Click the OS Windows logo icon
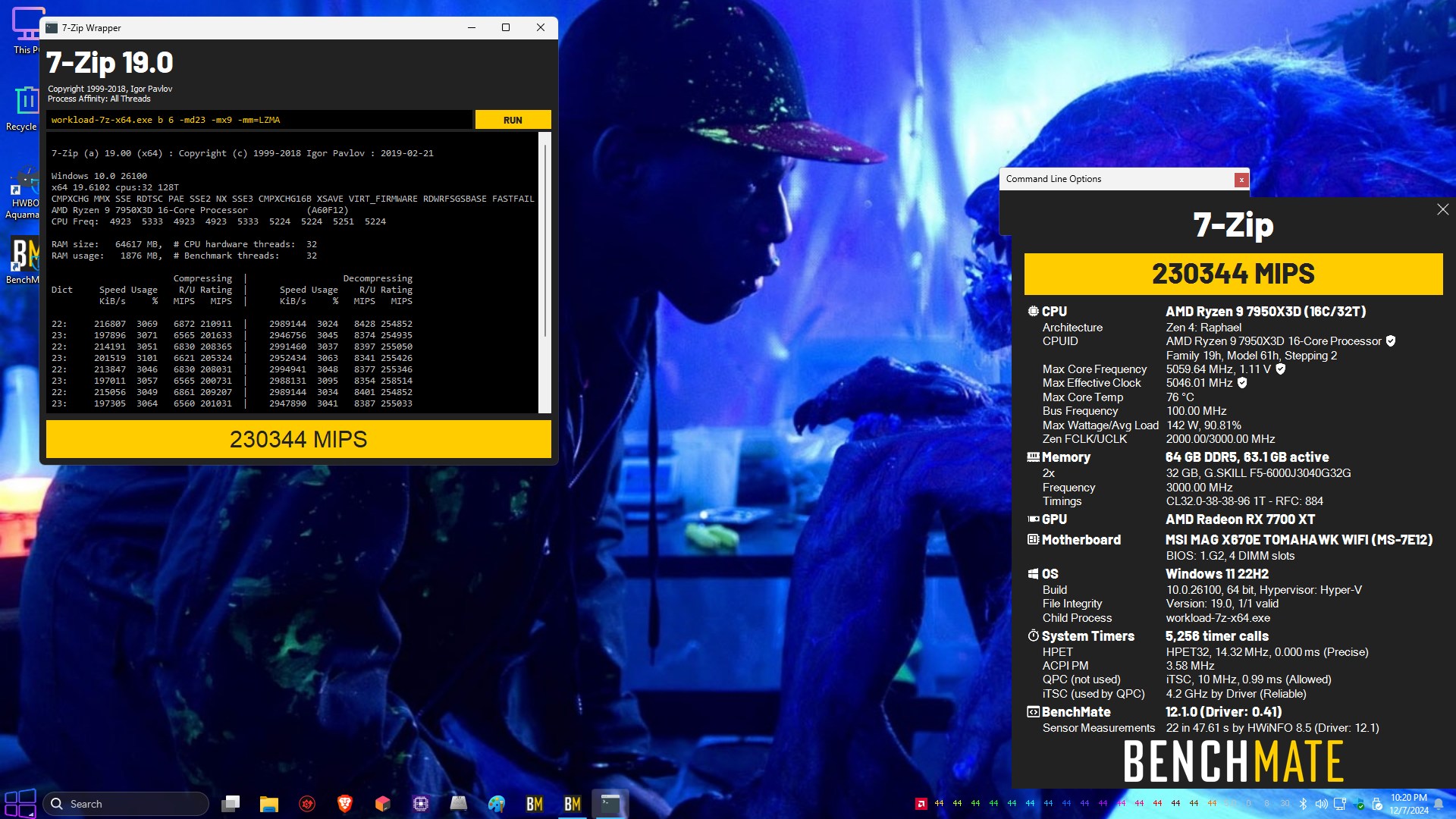1456x819 pixels. [x=1033, y=574]
